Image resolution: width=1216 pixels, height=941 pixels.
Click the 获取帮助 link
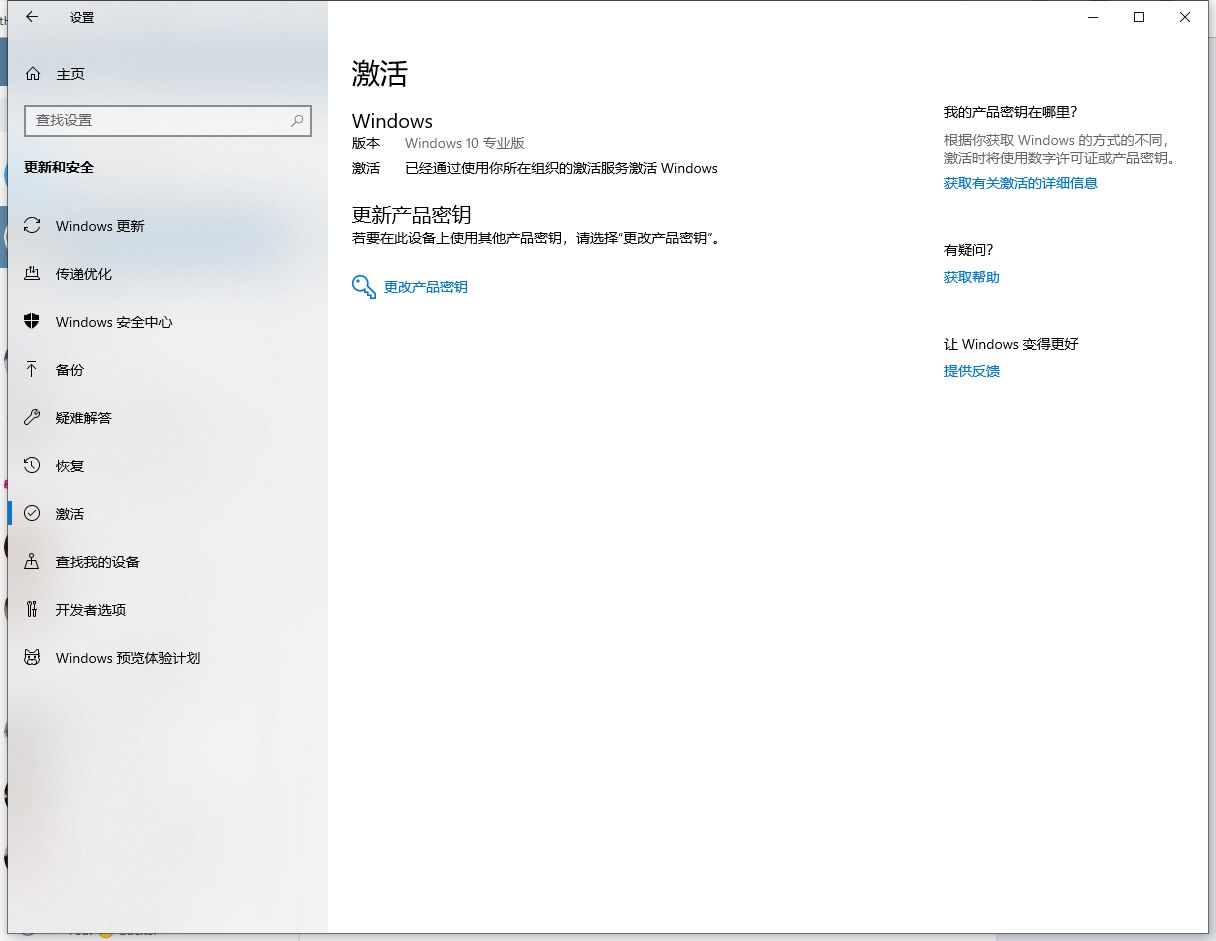click(971, 277)
